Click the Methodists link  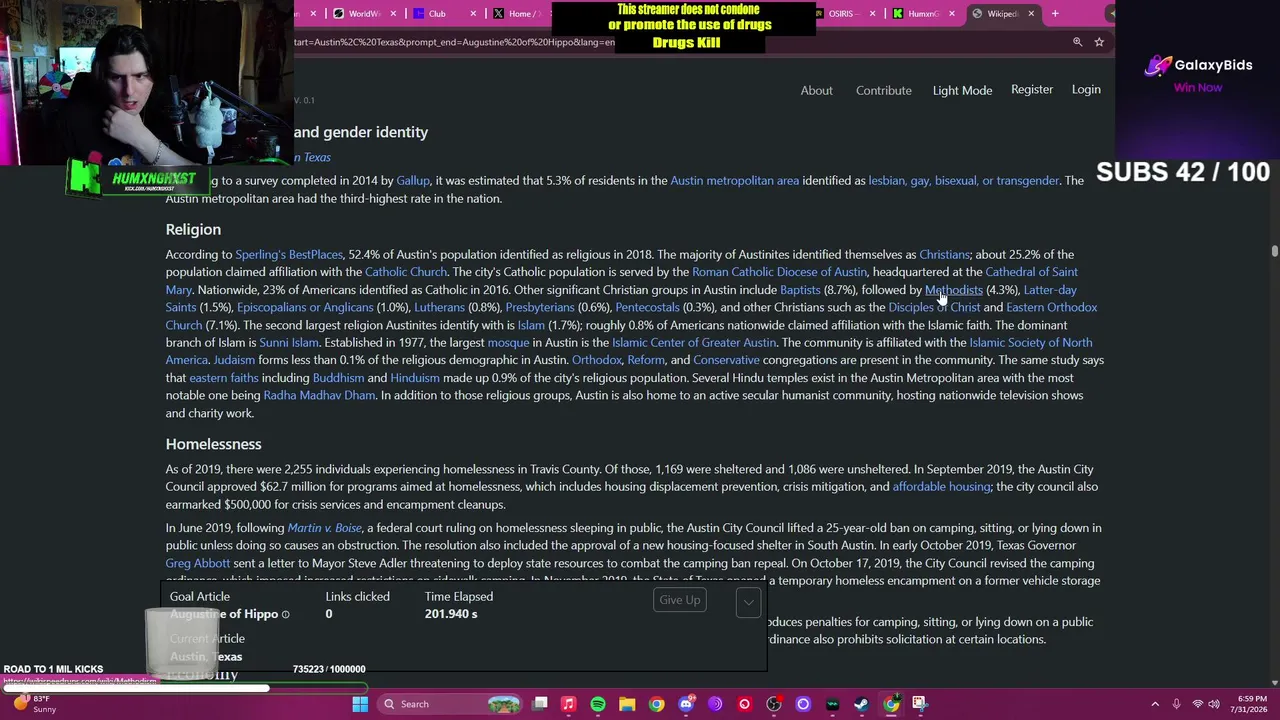(954, 290)
